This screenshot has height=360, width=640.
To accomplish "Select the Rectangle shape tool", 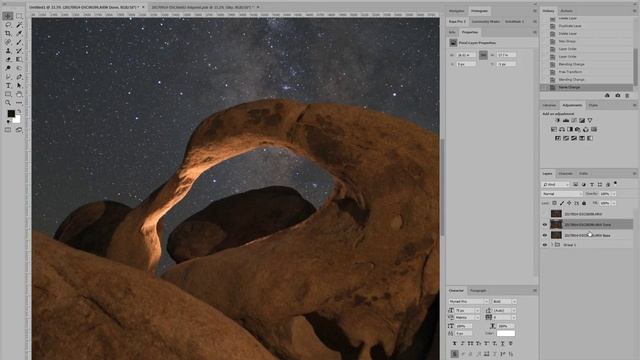I will [x=8, y=94].
